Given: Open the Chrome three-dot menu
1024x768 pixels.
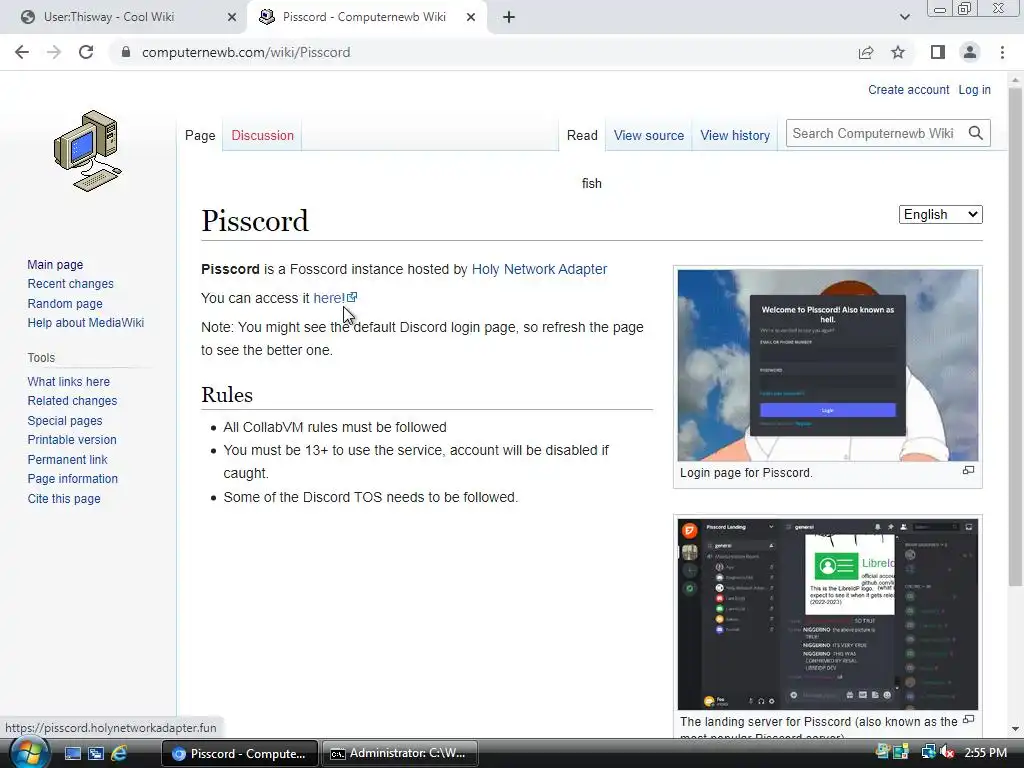Looking at the screenshot, I should click(x=1002, y=52).
